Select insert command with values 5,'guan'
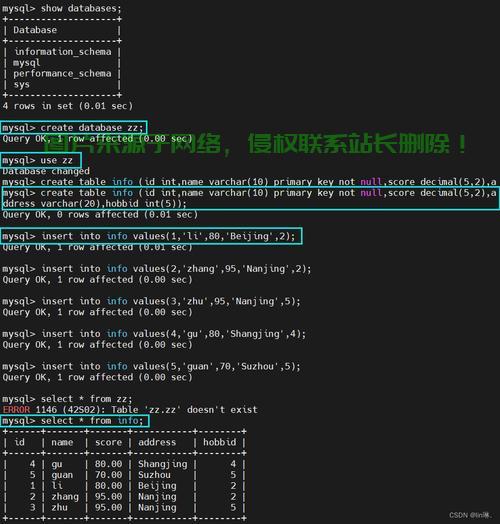Image resolution: width=500 pixels, height=524 pixels. (x=151, y=367)
